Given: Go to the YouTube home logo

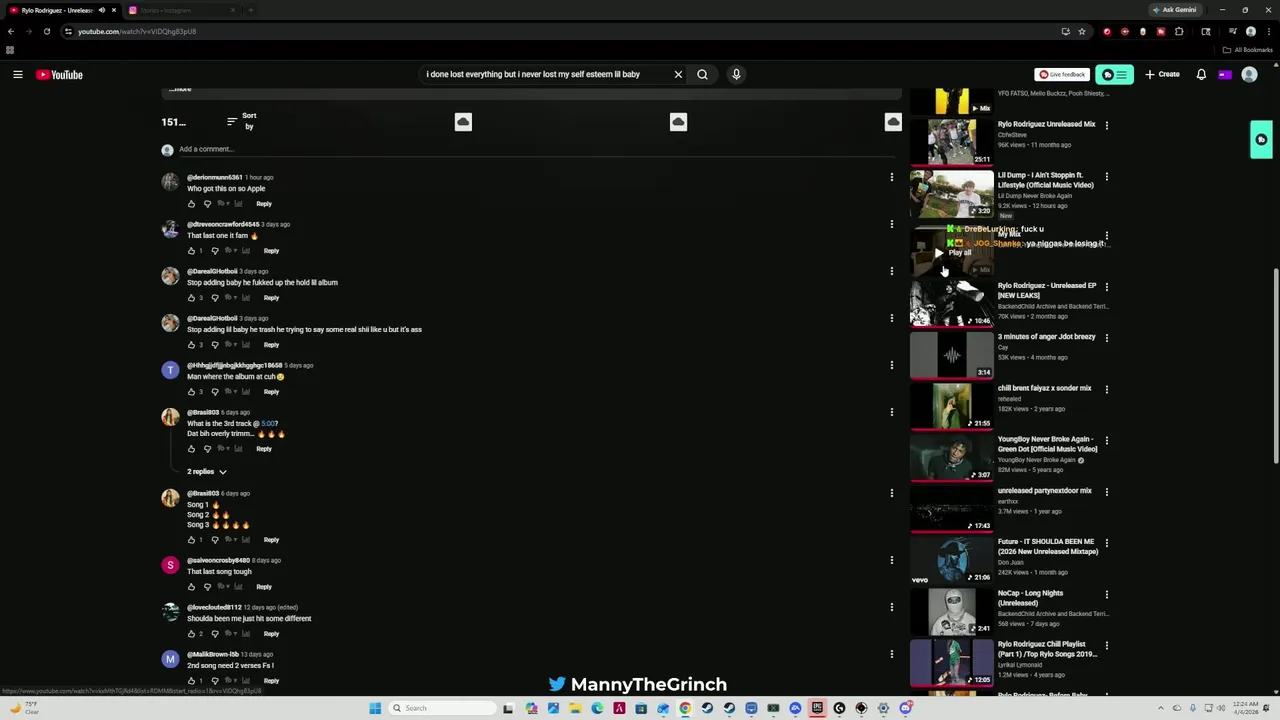Looking at the screenshot, I should 59,75.
